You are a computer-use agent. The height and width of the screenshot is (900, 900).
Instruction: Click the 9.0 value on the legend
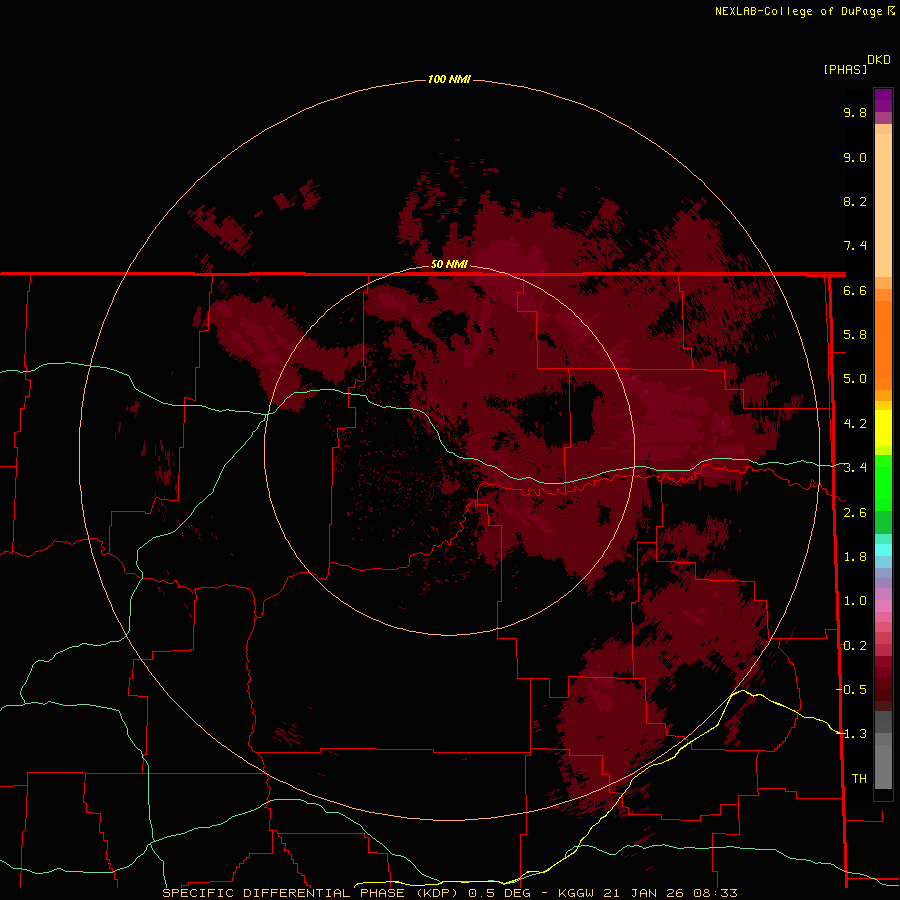[x=855, y=157]
